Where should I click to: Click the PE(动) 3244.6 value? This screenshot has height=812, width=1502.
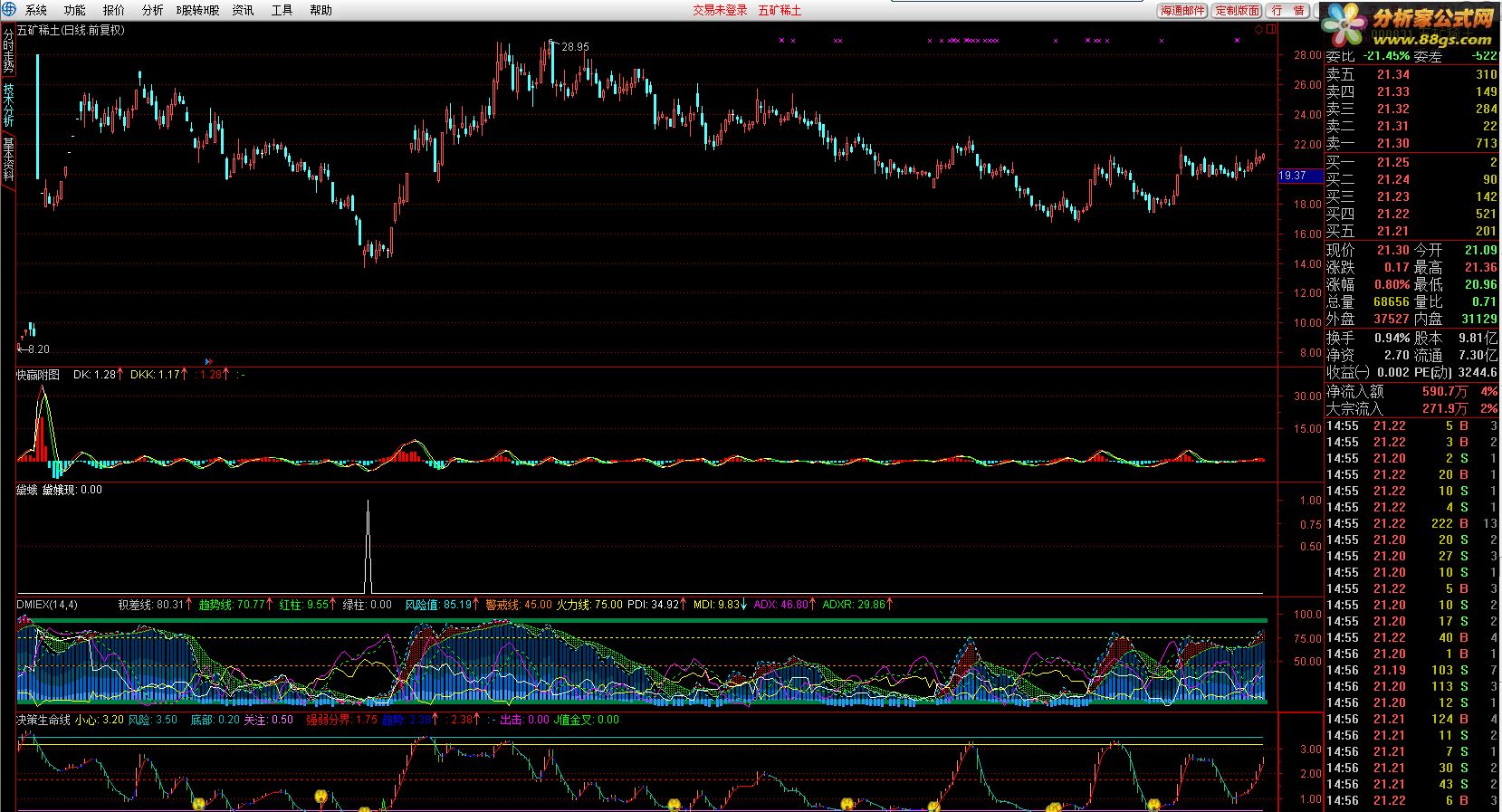(x=1456, y=372)
